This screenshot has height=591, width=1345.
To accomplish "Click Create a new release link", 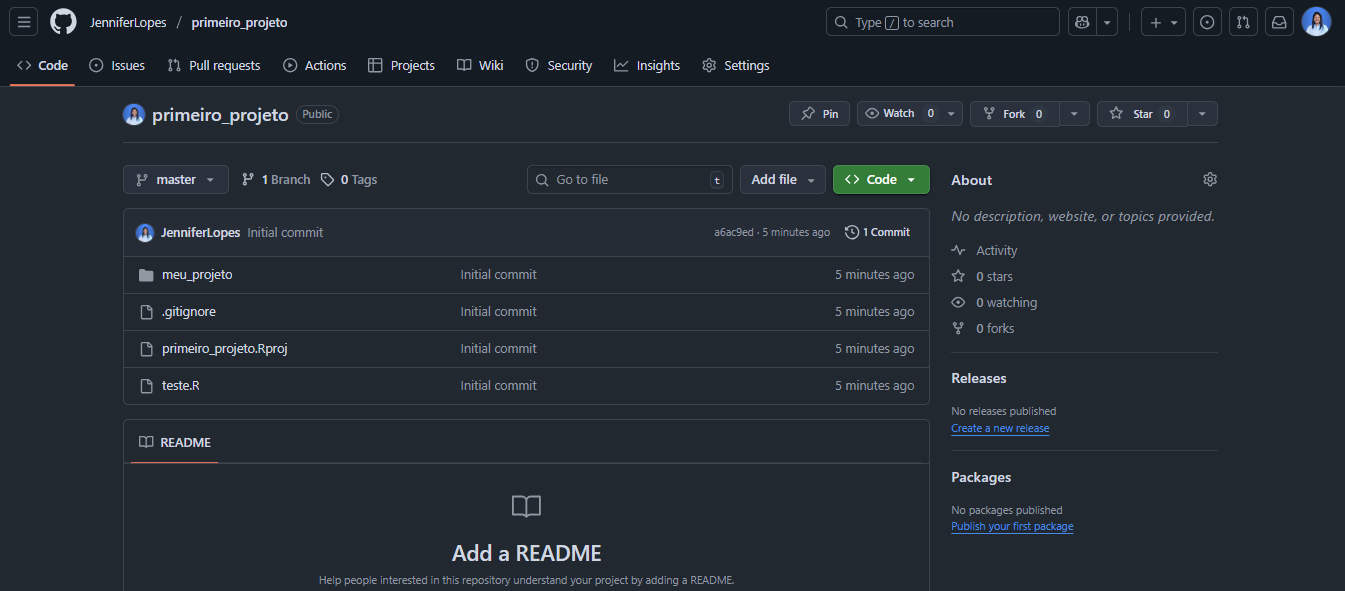I will (x=1000, y=428).
